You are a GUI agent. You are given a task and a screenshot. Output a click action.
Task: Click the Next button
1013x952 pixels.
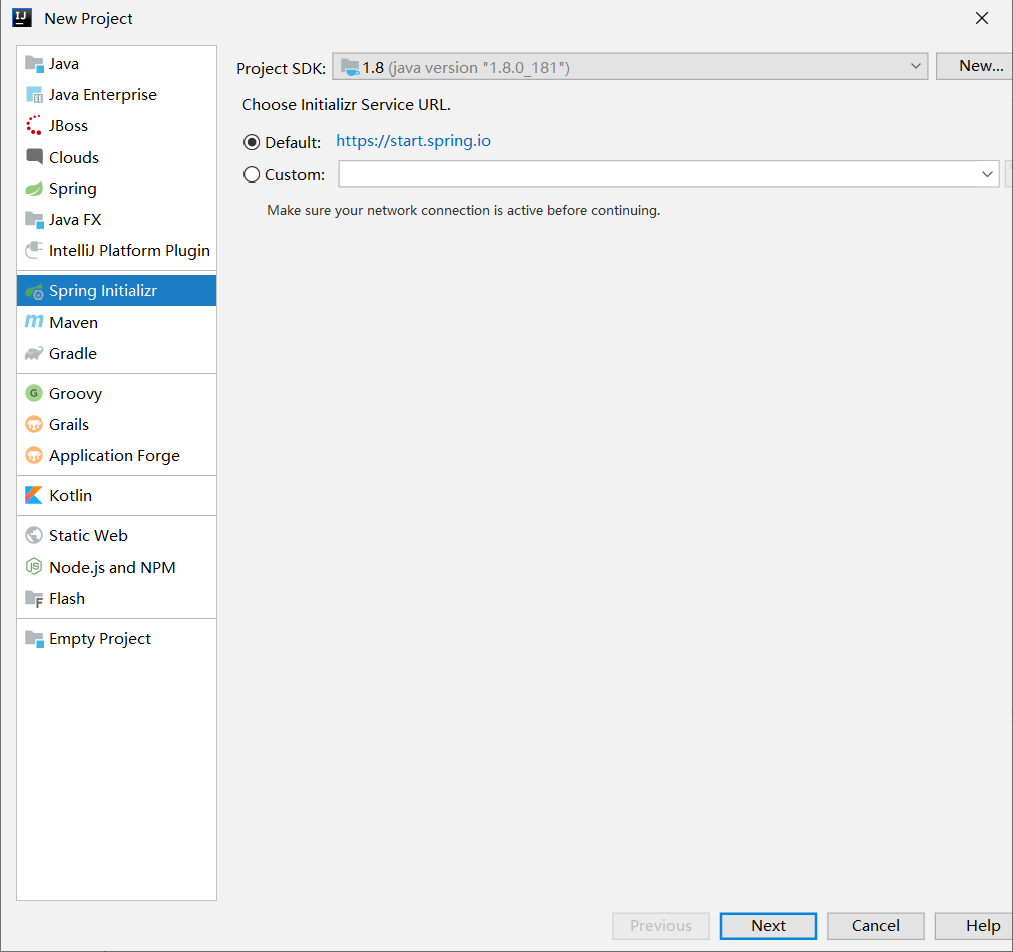768,926
